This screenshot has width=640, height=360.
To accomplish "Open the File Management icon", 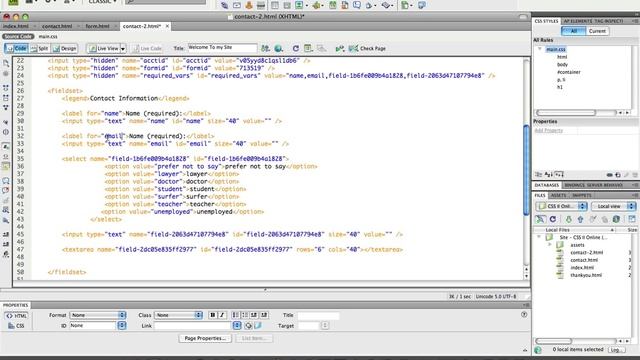I will pyautogui.click(x=265, y=48).
